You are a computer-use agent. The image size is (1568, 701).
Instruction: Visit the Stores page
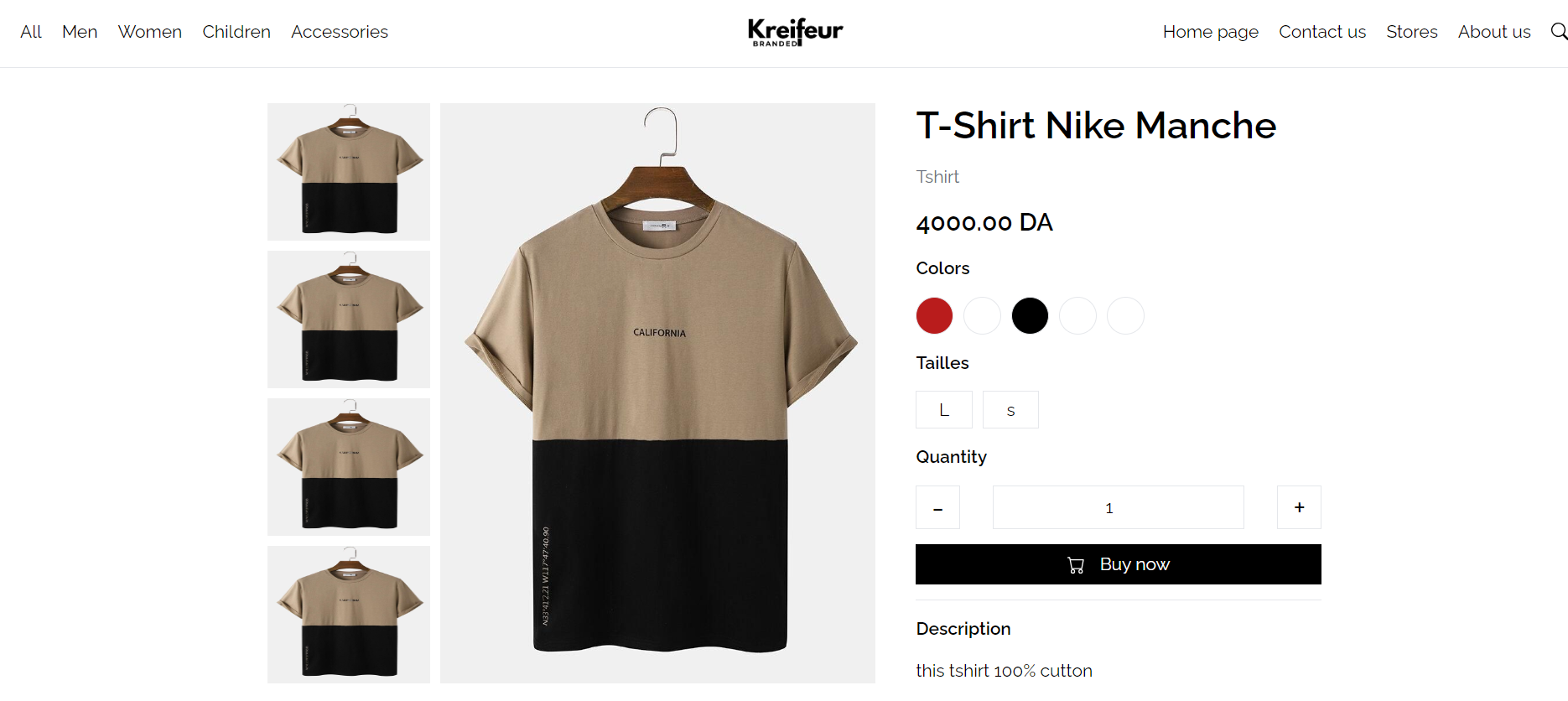[x=1412, y=32]
